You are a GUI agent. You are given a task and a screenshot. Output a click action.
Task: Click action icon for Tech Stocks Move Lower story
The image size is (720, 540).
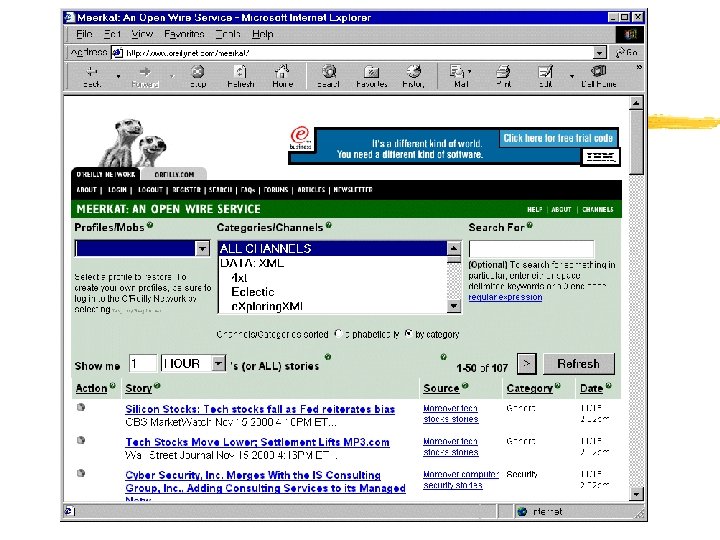point(81,440)
